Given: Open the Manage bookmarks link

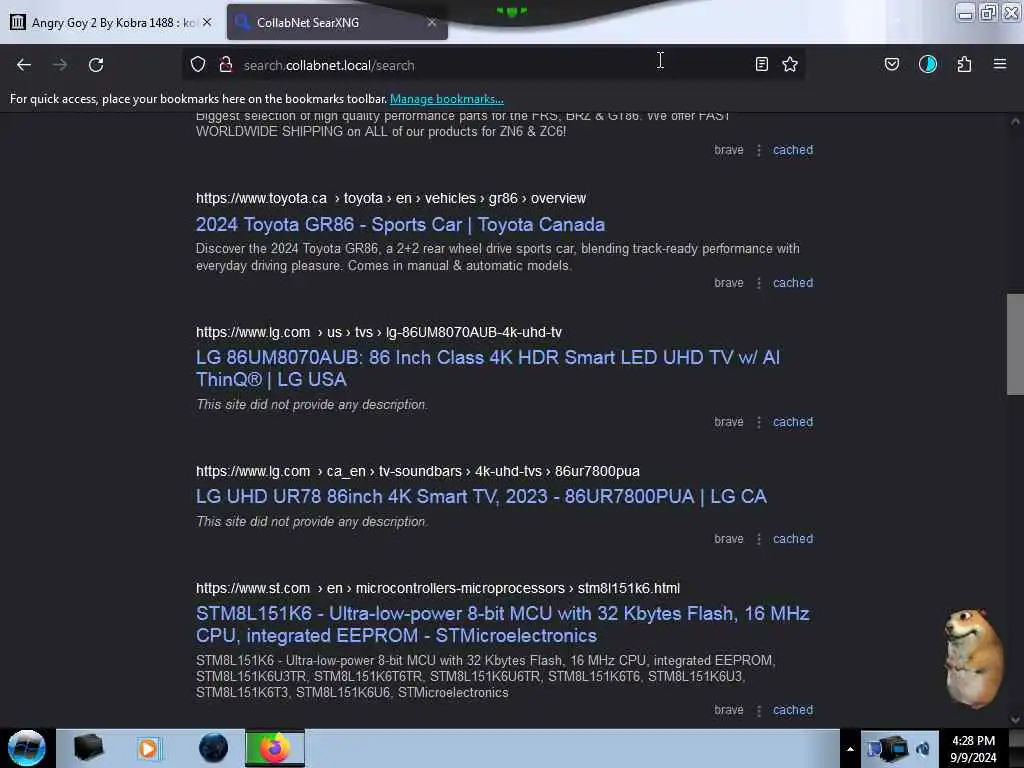Looking at the screenshot, I should [447, 99].
